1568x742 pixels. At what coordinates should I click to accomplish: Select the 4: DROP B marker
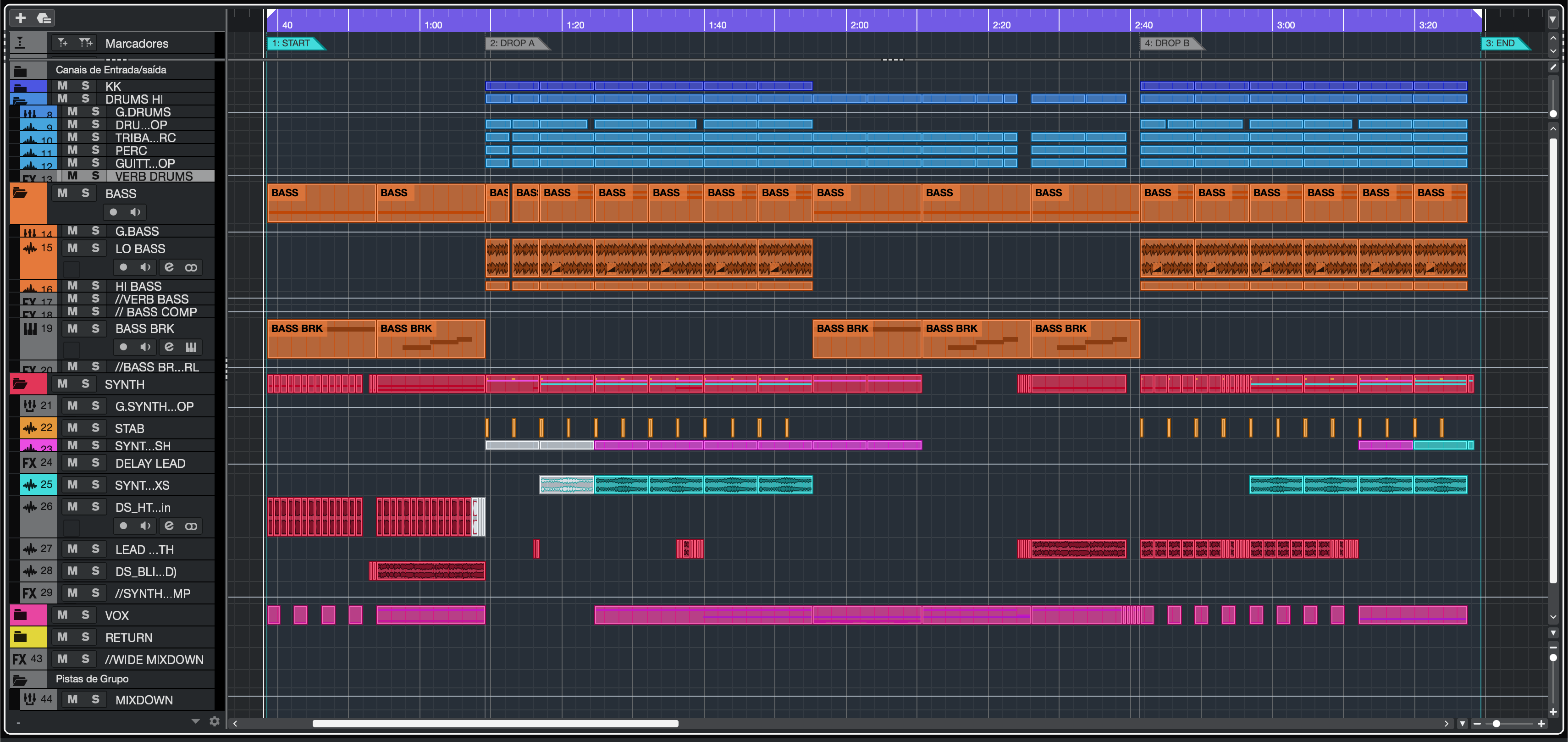pos(1171,43)
